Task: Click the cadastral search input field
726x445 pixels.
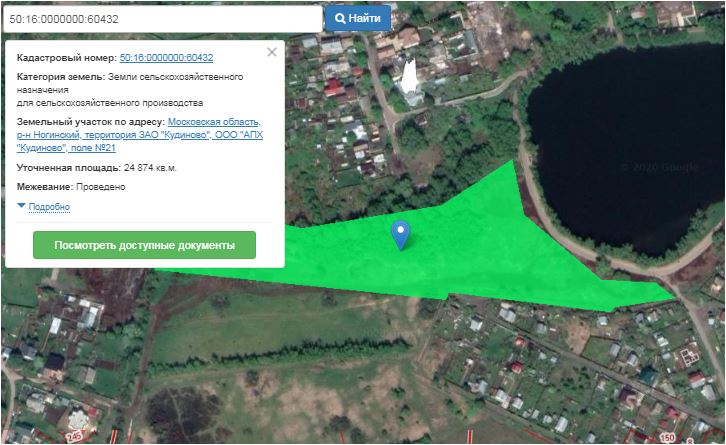Action: coord(161,18)
